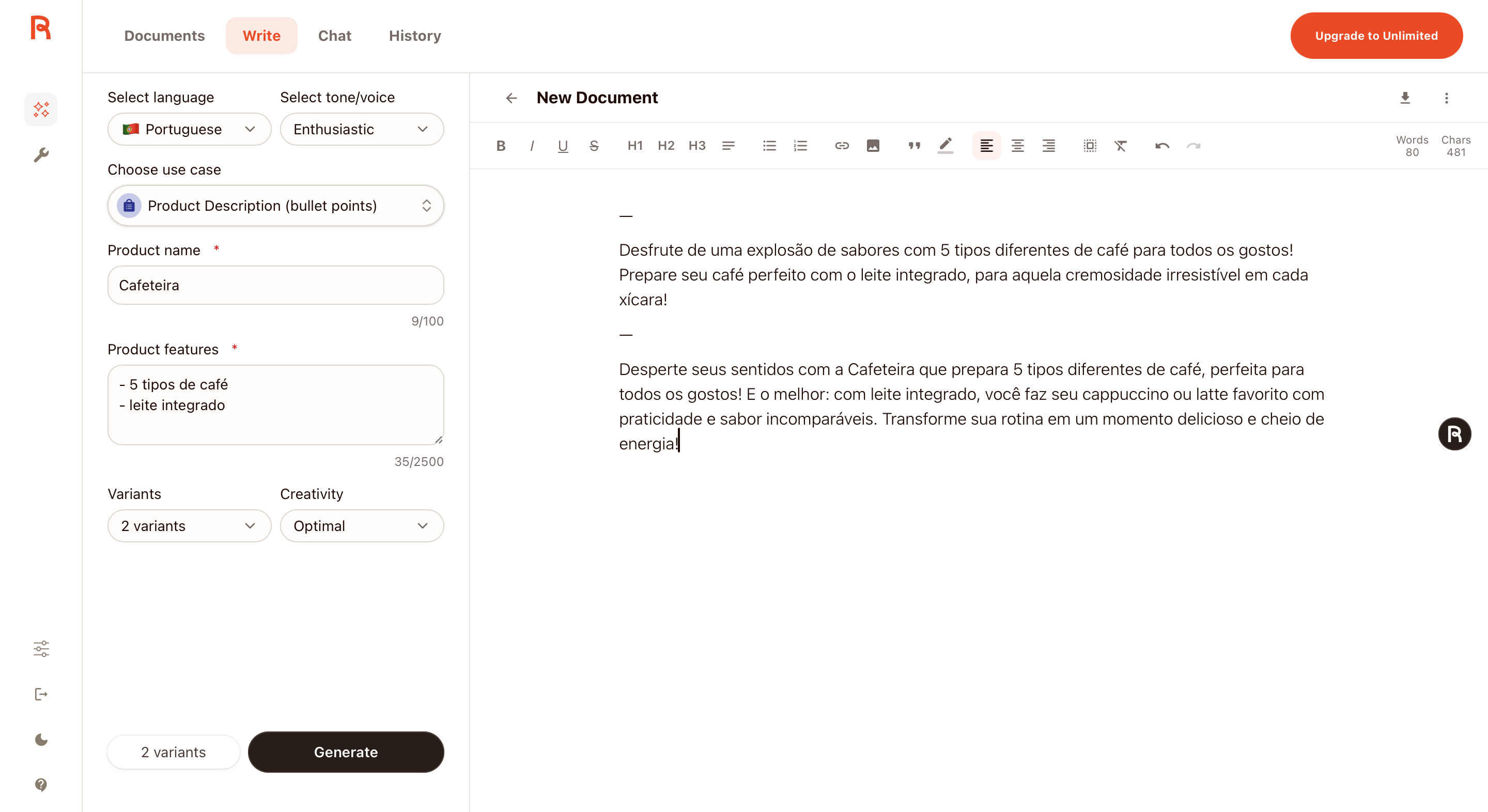1488x812 pixels.
Task: Click the Words count display
Action: pyautogui.click(x=1413, y=146)
